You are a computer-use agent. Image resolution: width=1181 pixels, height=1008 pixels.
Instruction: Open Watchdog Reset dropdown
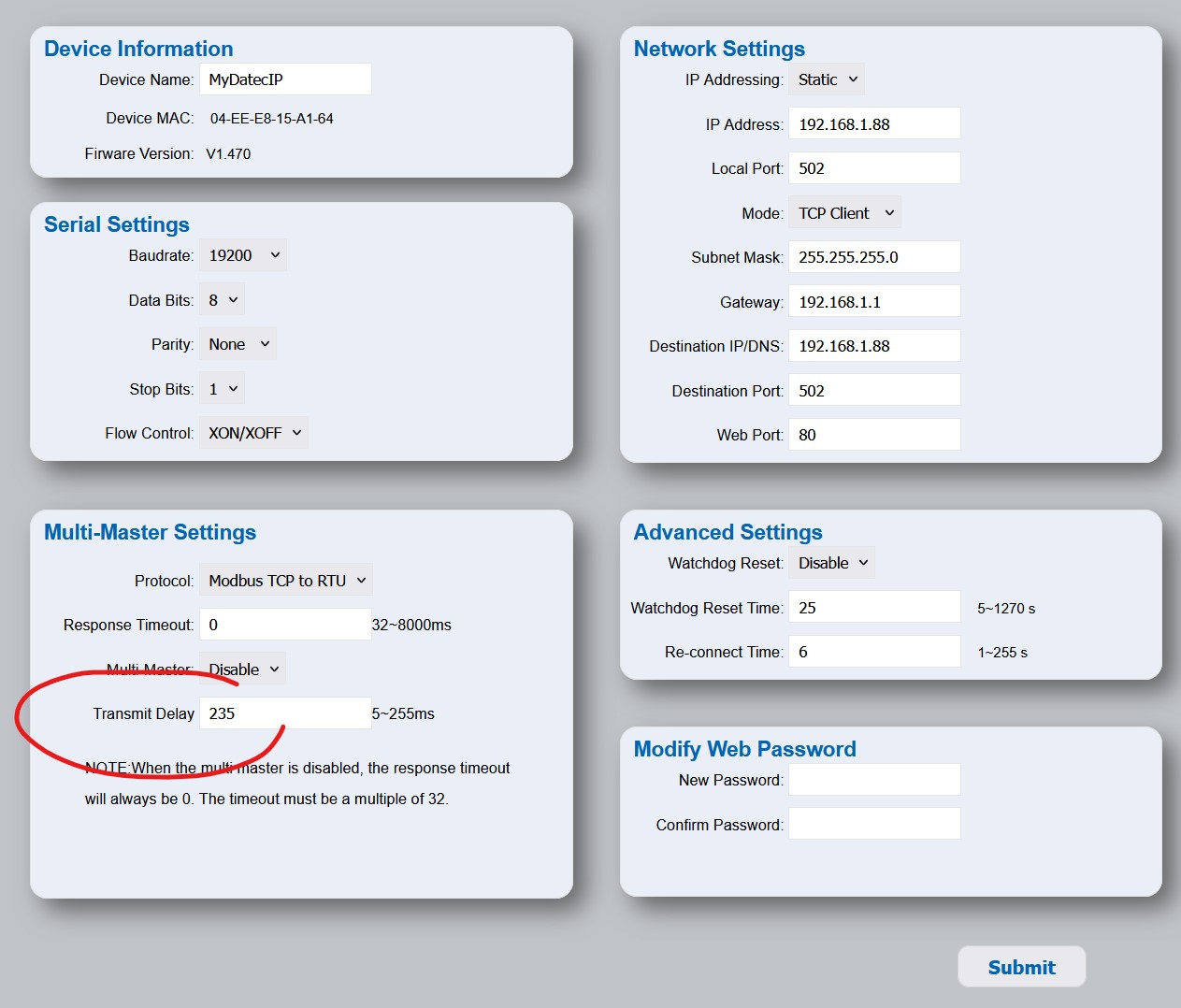[832, 563]
